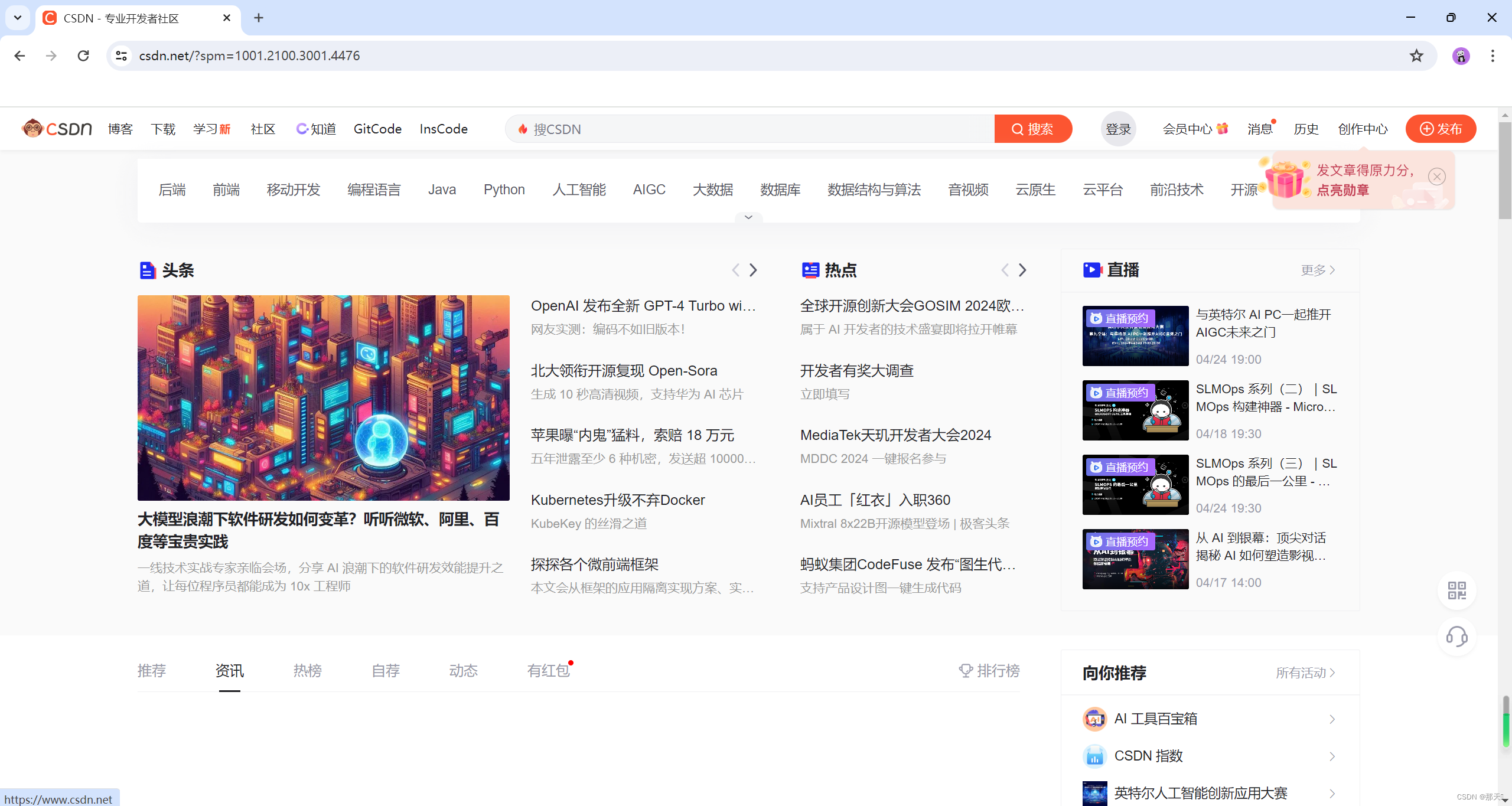This screenshot has height=806, width=1512.
Task: Open customer service headset button
Action: [x=1457, y=637]
